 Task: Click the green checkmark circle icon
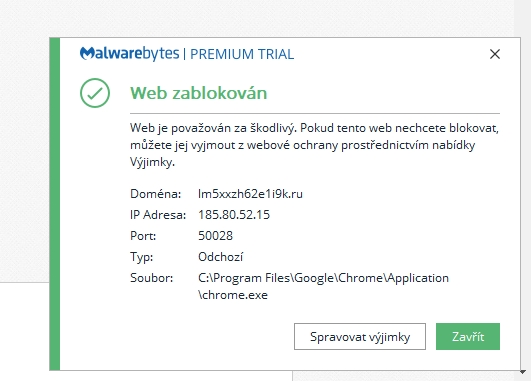(x=95, y=93)
